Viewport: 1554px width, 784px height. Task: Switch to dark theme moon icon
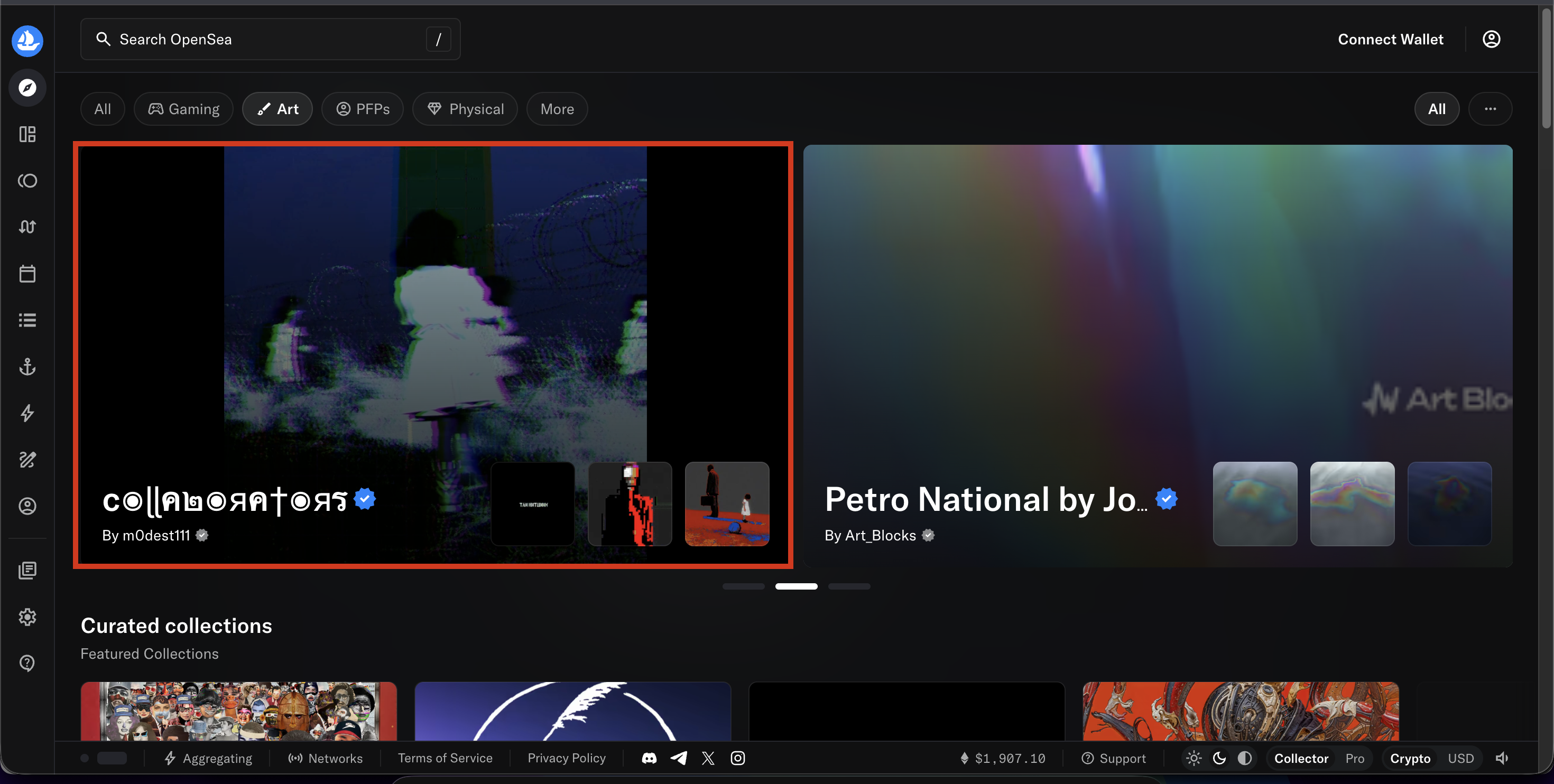click(x=1219, y=758)
